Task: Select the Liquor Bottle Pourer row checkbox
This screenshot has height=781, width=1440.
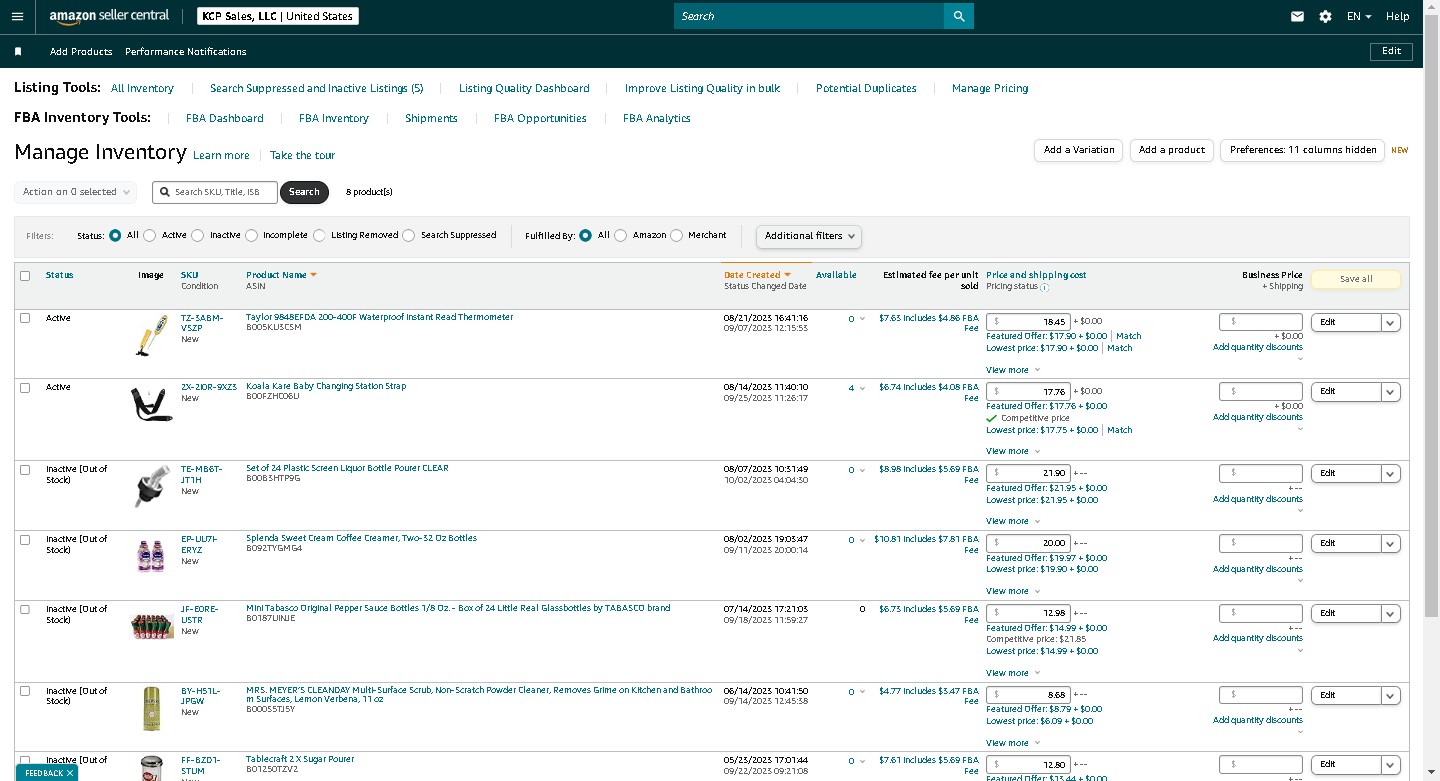Action: 25,469
